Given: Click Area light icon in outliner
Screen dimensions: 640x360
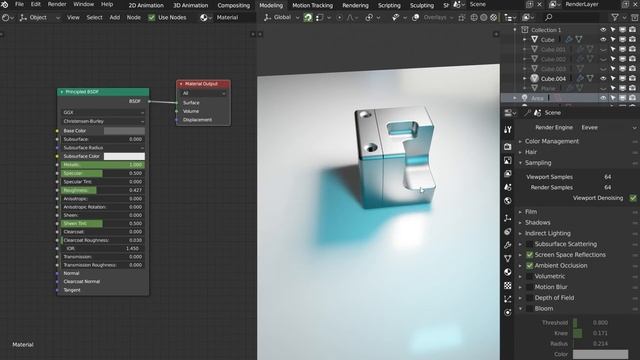Looking at the screenshot, I should 524,98.
